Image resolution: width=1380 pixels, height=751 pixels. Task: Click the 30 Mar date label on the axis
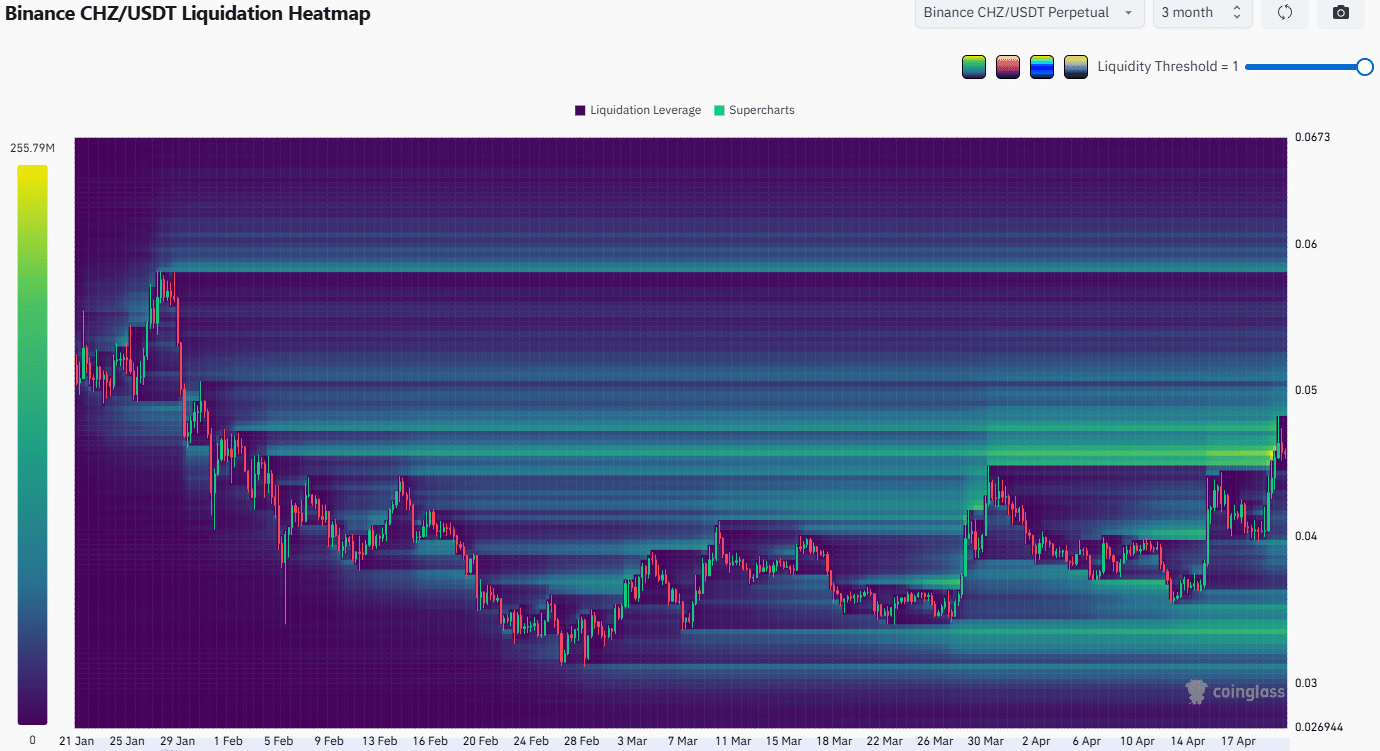click(987, 741)
